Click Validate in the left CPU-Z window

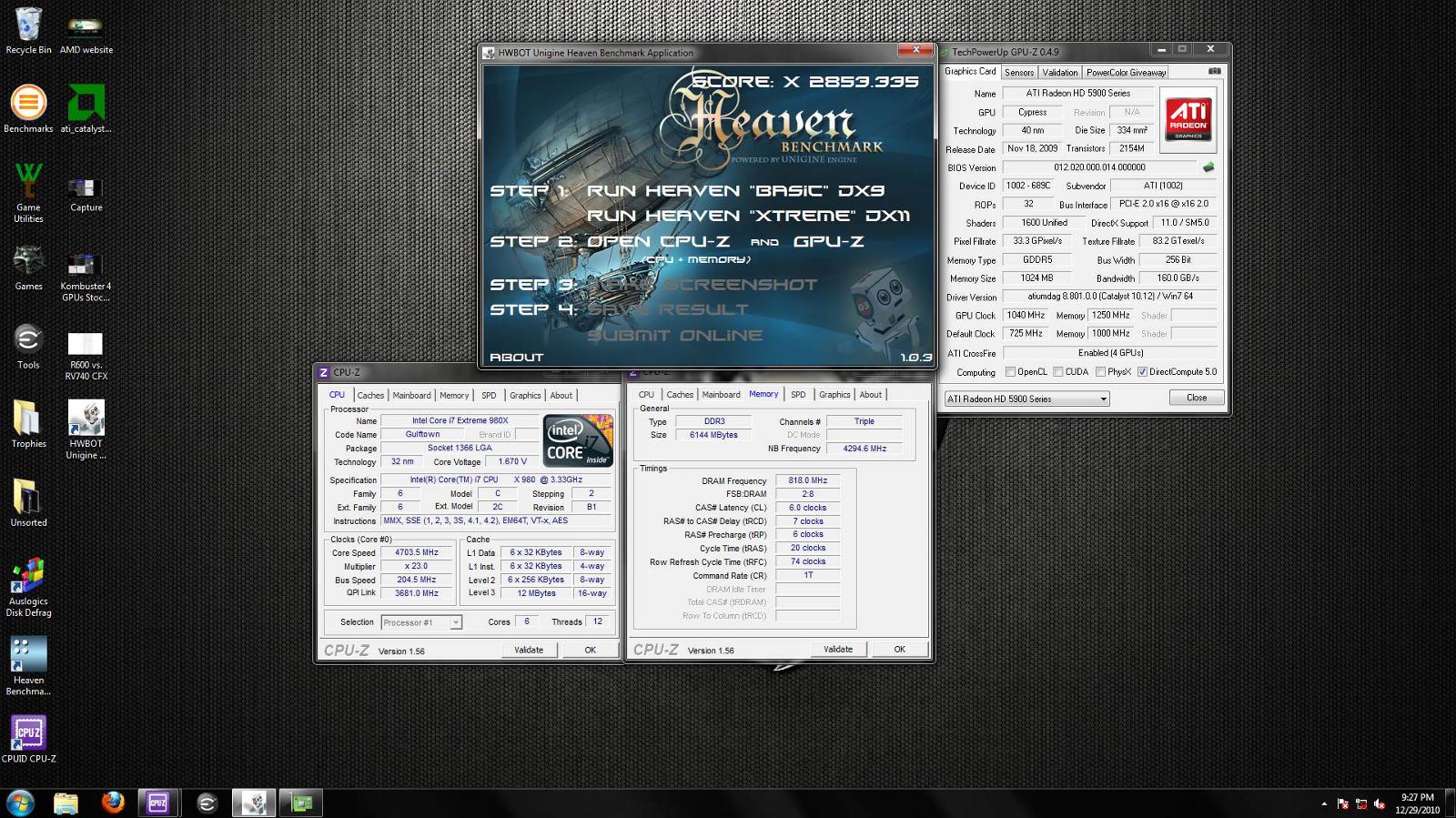(x=529, y=650)
